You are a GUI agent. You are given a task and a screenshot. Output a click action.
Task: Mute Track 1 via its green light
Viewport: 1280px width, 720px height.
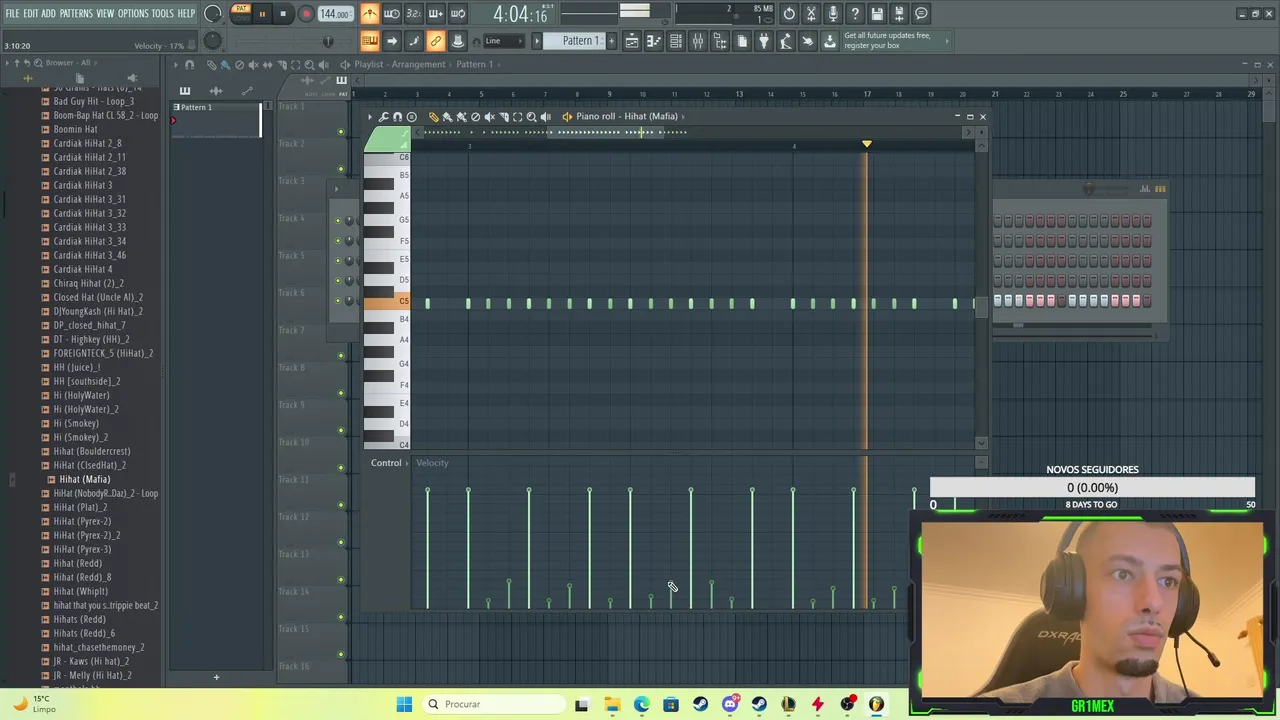341,132
